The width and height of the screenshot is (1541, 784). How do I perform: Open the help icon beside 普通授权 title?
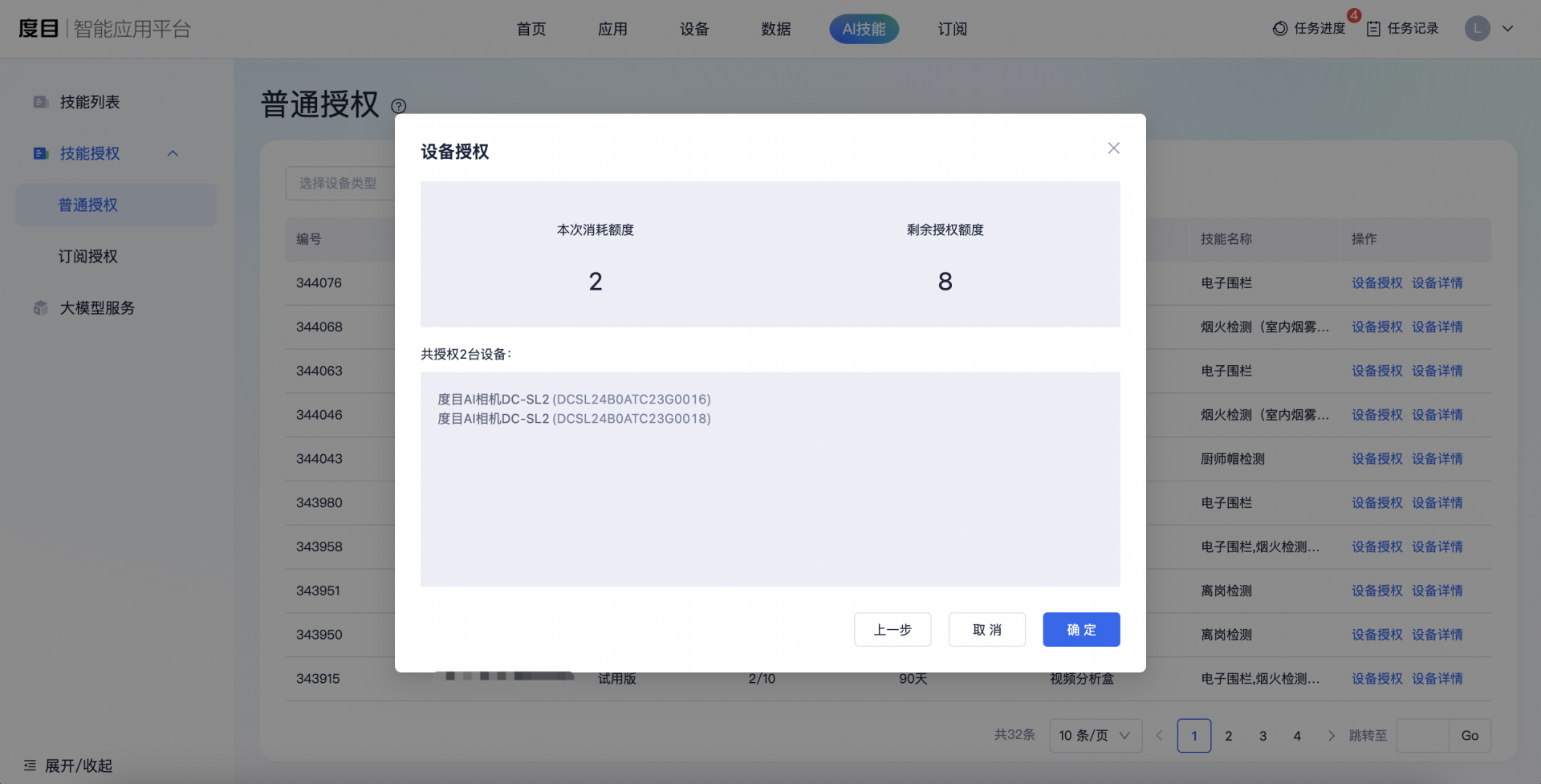click(x=399, y=106)
